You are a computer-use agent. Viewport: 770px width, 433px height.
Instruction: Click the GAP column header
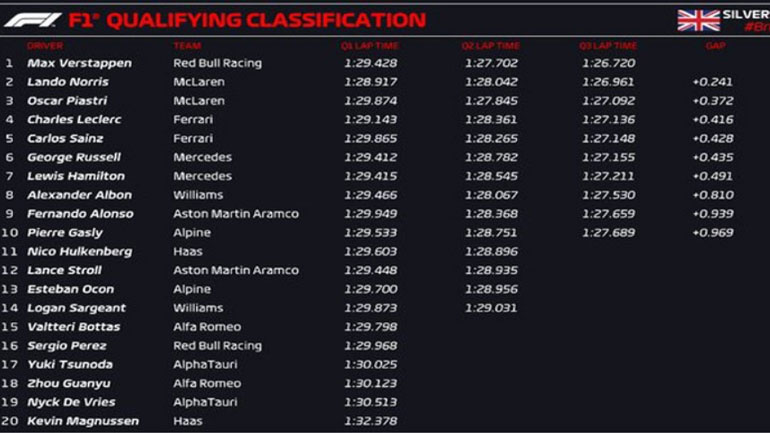pos(715,46)
